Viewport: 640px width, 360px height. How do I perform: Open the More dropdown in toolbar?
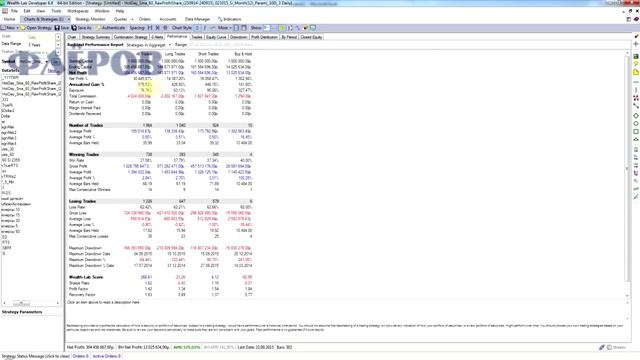[x=223, y=28]
